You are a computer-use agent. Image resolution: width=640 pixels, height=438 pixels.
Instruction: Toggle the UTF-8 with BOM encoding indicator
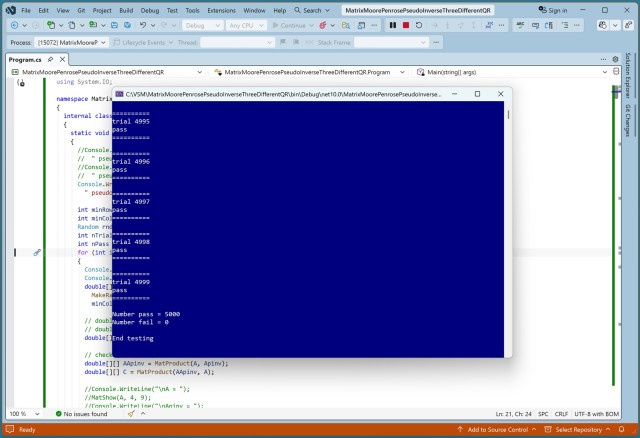pos(599,413)
